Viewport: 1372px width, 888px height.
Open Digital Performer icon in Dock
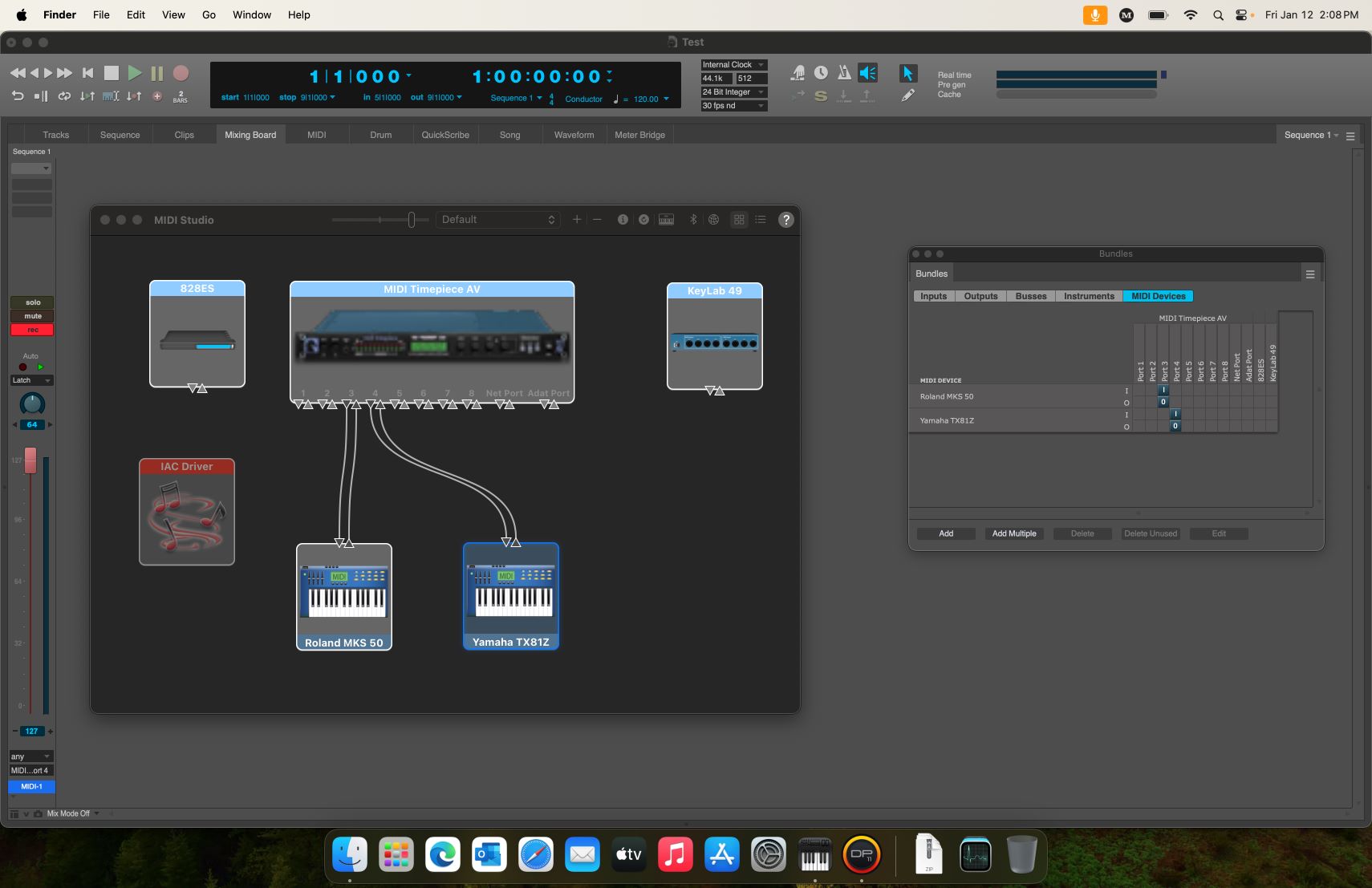[862, 855]
